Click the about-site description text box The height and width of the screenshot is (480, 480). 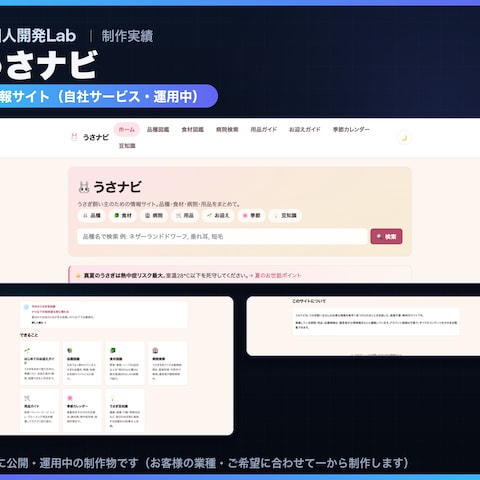pos(376,321)
